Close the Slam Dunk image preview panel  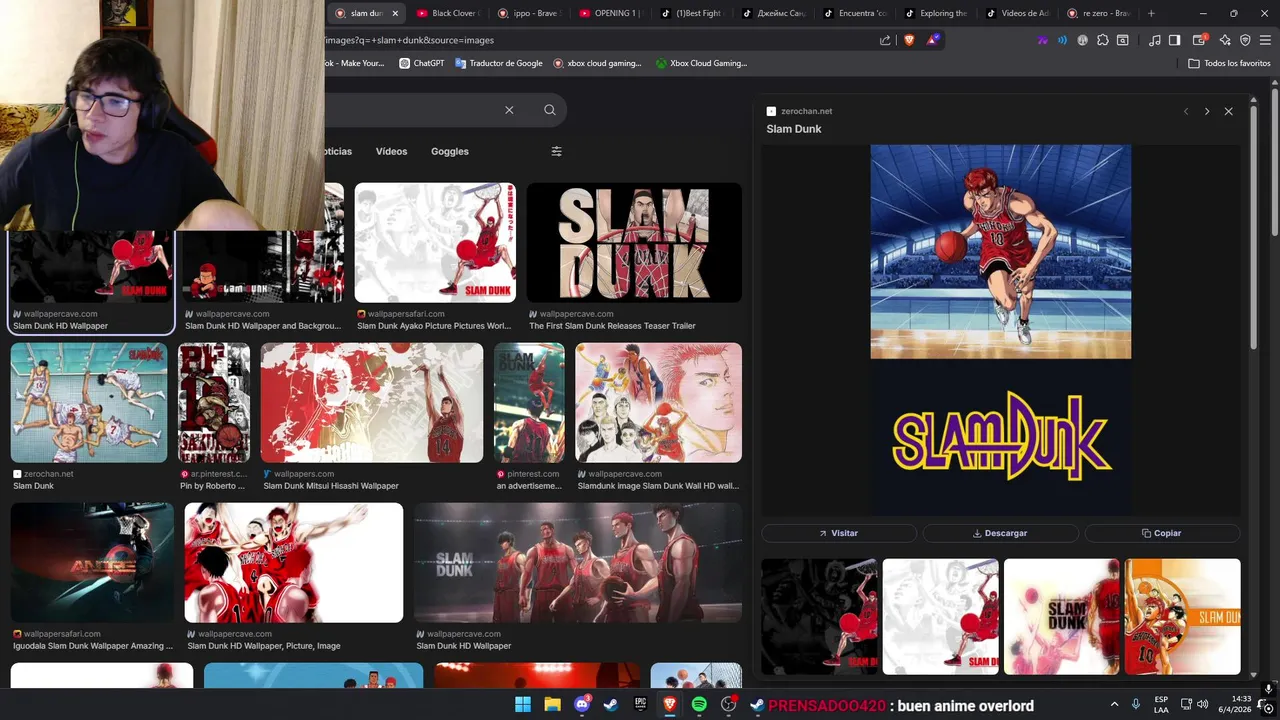1229,111
